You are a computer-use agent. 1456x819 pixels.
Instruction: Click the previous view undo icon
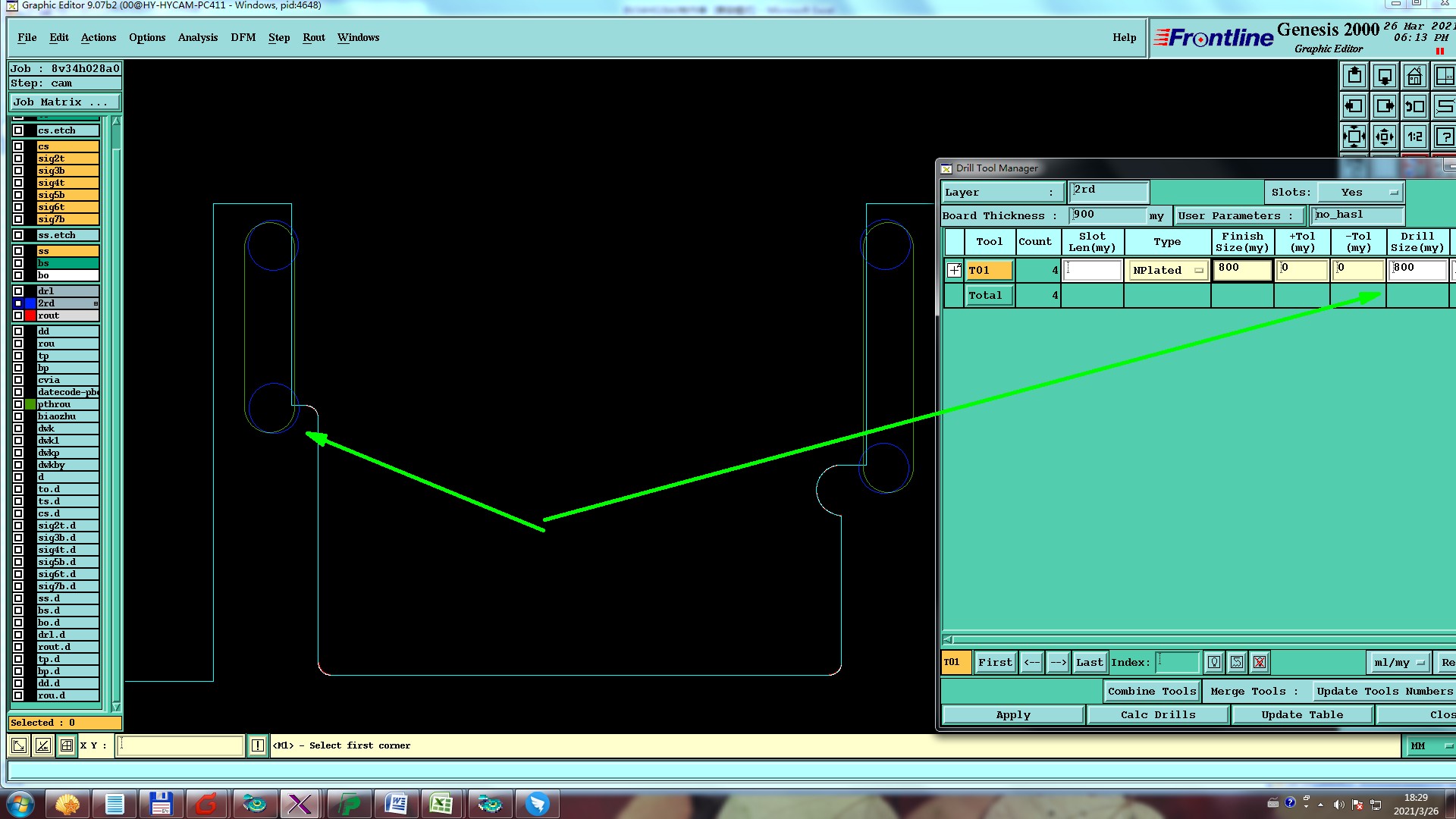(1414, 106)
